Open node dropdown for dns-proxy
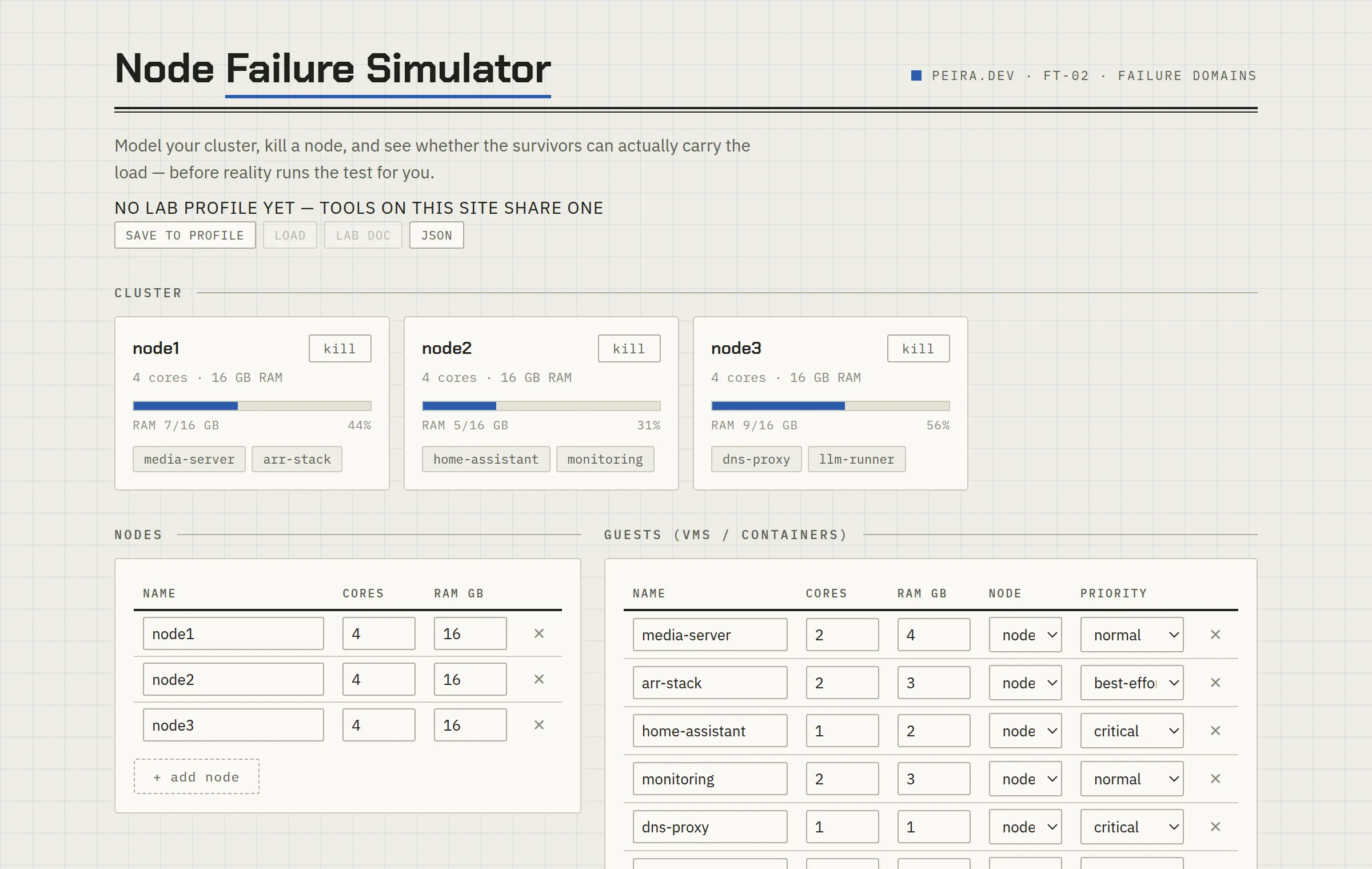Screen dimensions: 1372x869 pos(1025,827)
